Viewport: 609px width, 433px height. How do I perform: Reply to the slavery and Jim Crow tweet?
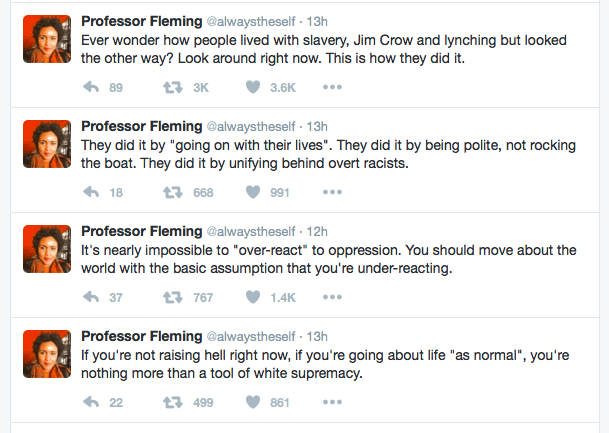point(92,87)
